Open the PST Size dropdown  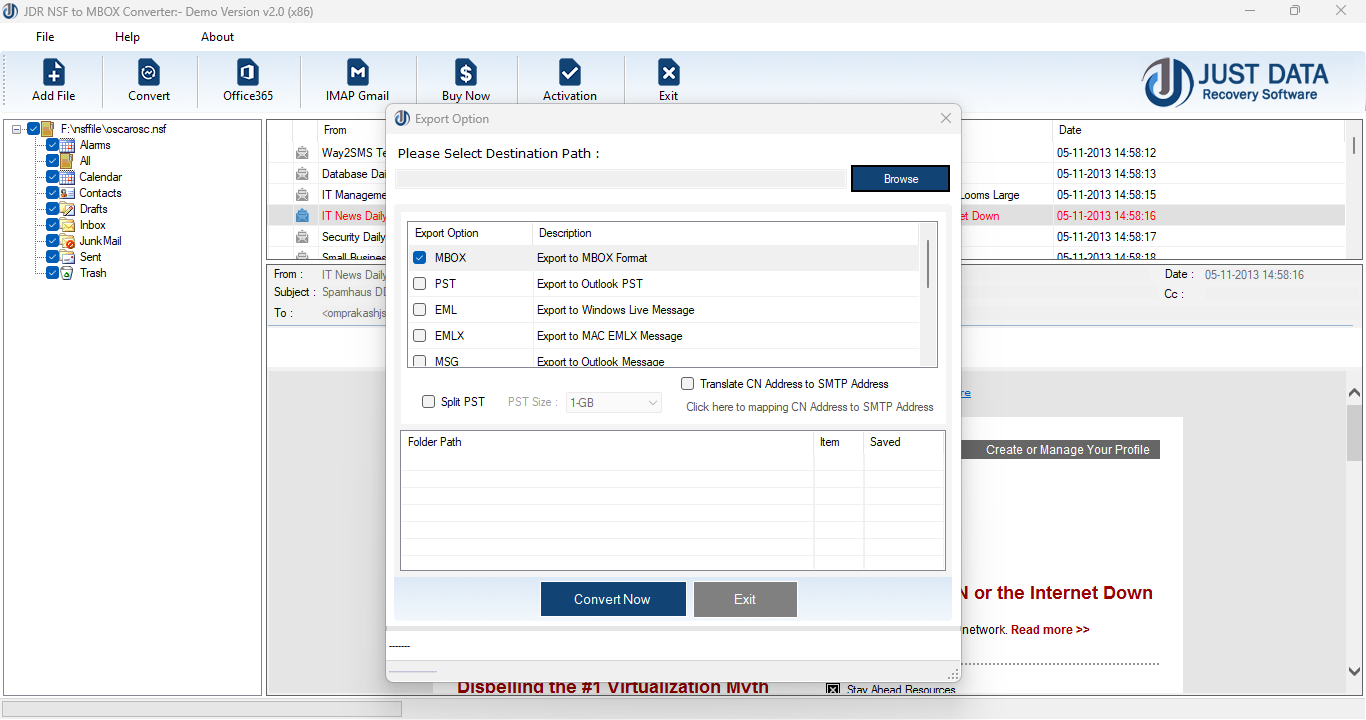614,402
